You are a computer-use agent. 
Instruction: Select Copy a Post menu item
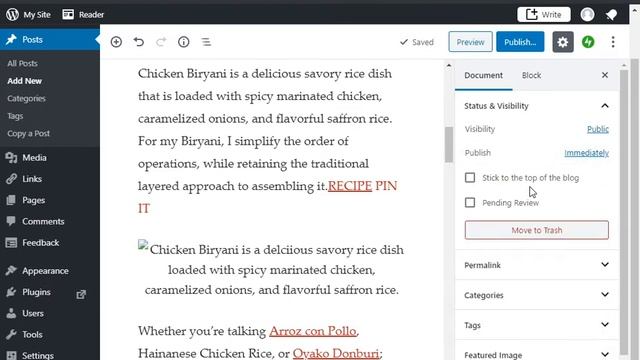pos(29,133)
